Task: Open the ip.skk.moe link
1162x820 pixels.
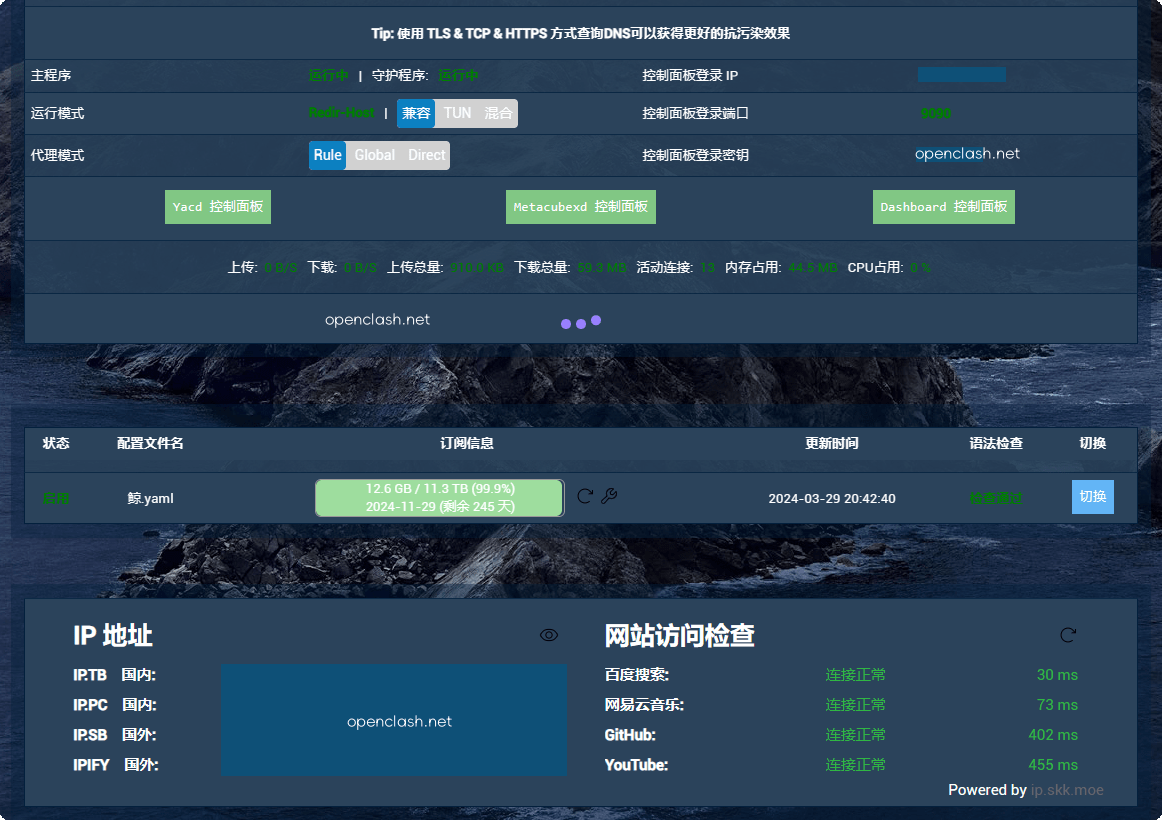Action: point(1067,790)
